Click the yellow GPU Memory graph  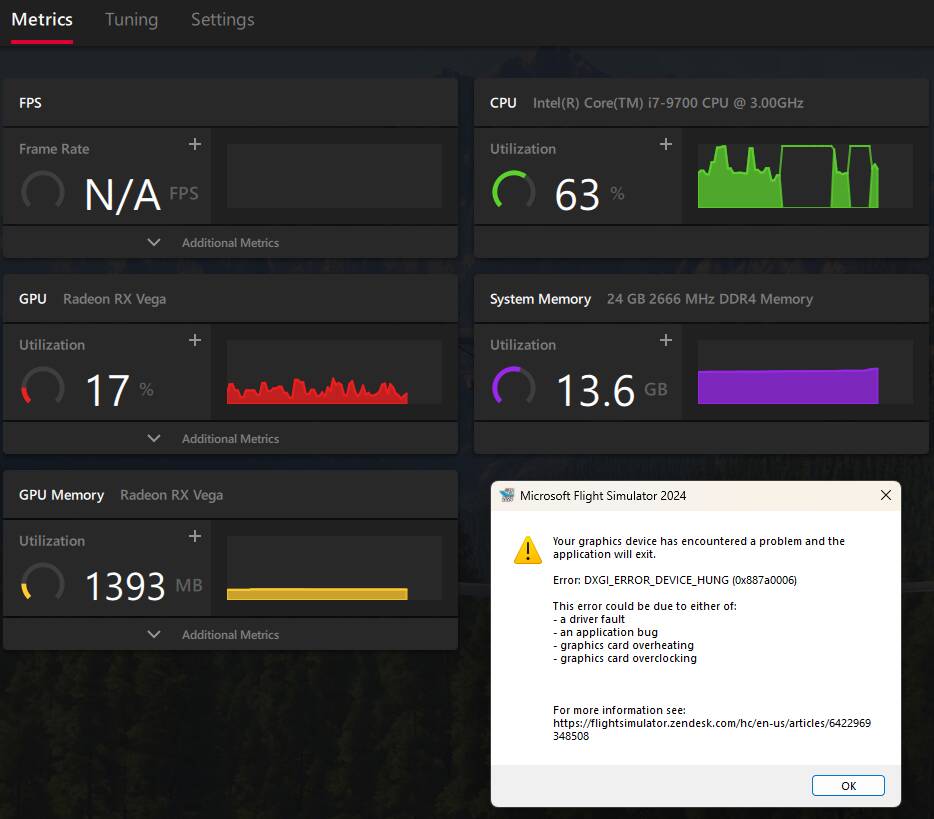pos(334,568)
